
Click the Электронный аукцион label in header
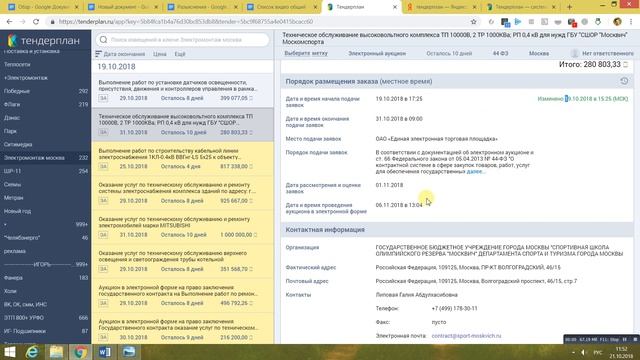pos(377,53)
